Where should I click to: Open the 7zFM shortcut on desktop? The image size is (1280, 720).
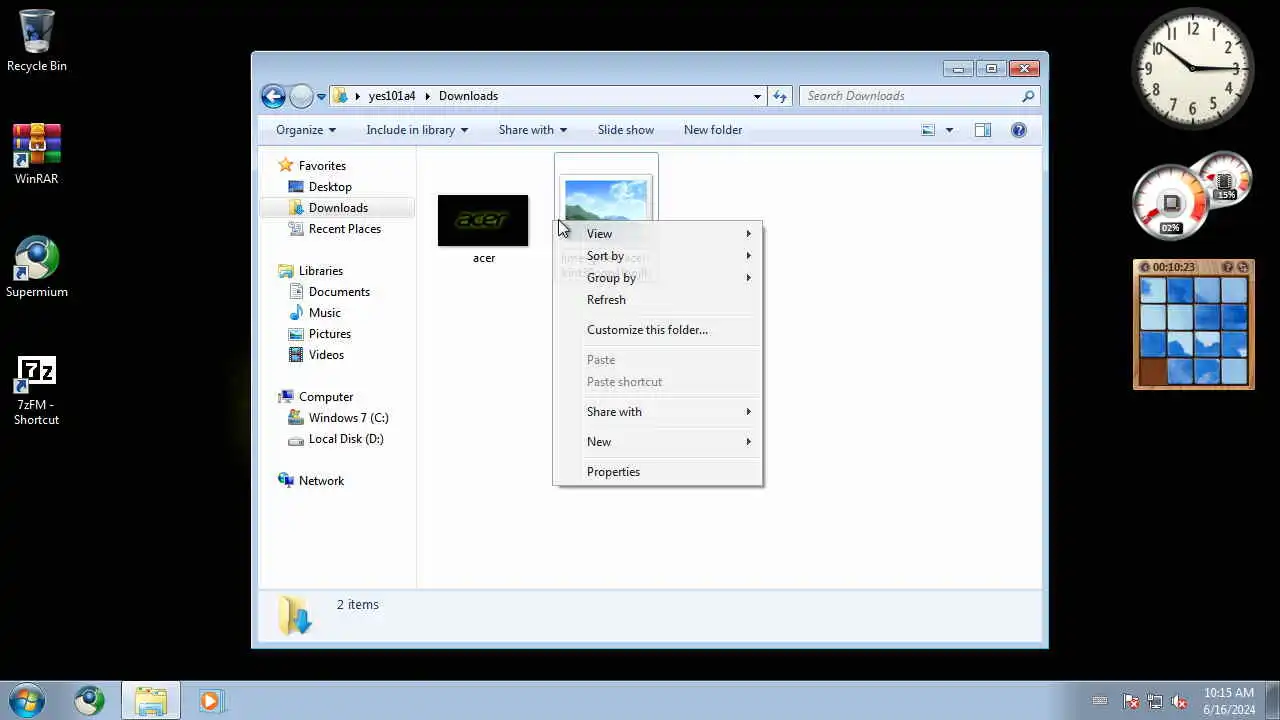point(37,391)
